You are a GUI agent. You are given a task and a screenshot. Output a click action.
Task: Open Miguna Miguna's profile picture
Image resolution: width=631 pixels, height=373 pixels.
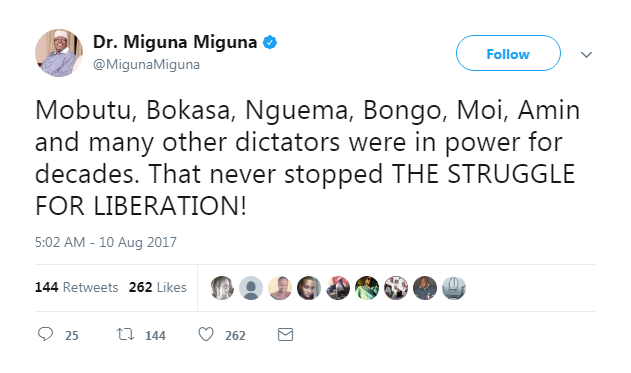click(59, 53)
